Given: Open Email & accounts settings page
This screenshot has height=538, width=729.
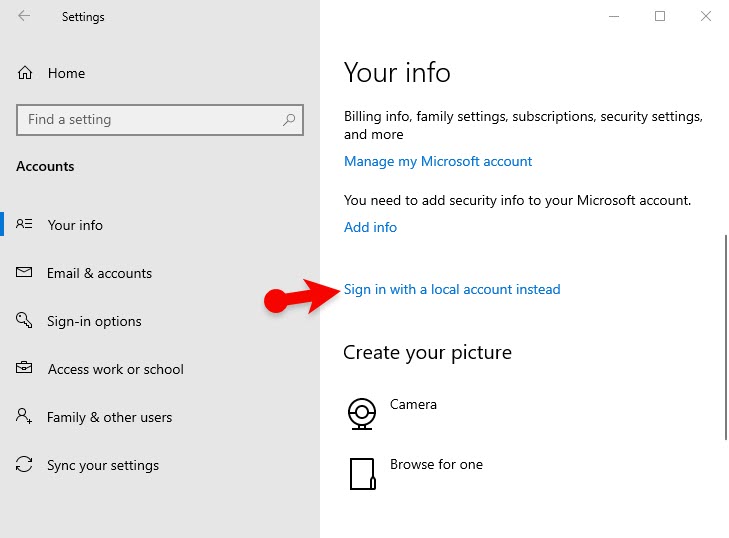Looking at the screenshot, I should pyautogui.click(x=99, y=273).
